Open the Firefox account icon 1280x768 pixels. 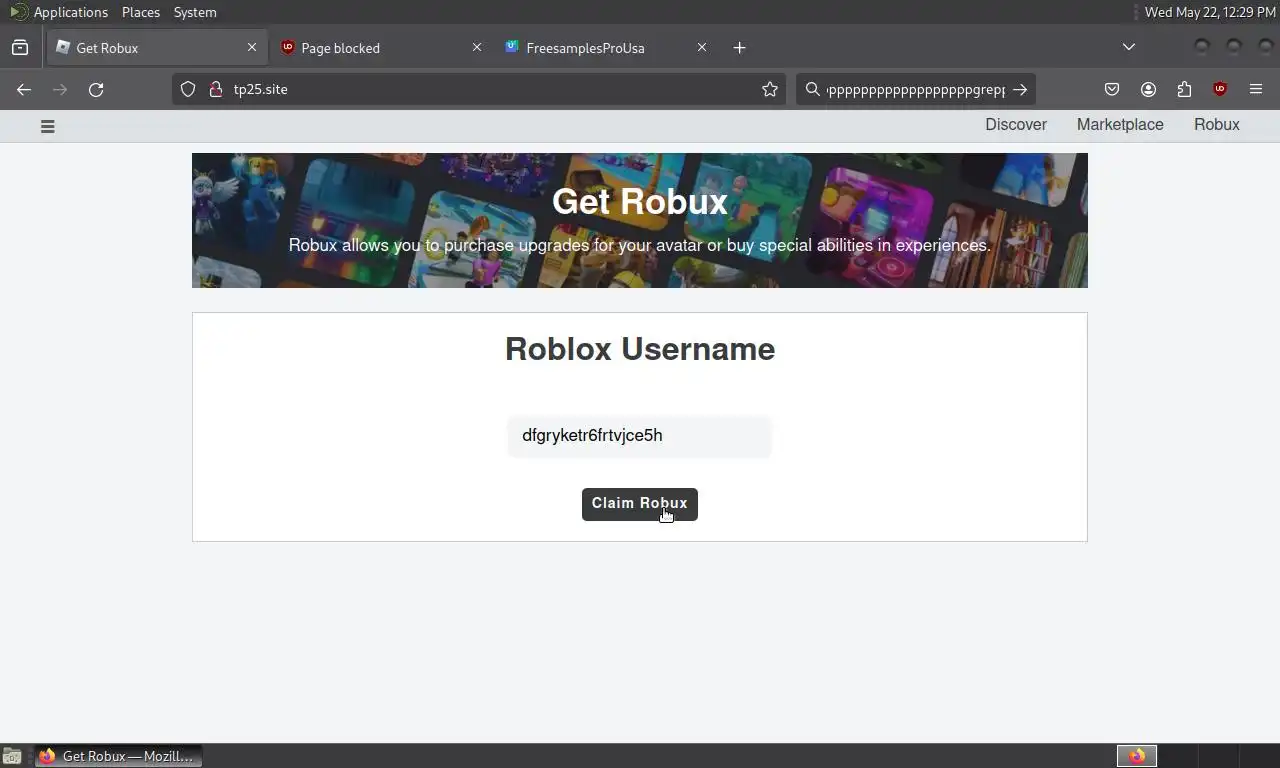(1148, 89)
